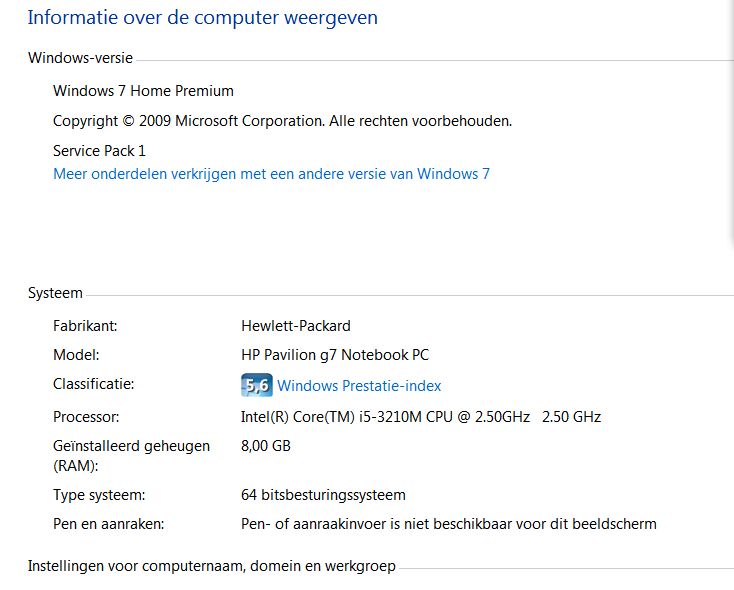
Task: Click the 5,6 performance rating badge
Action: point(256,385)
